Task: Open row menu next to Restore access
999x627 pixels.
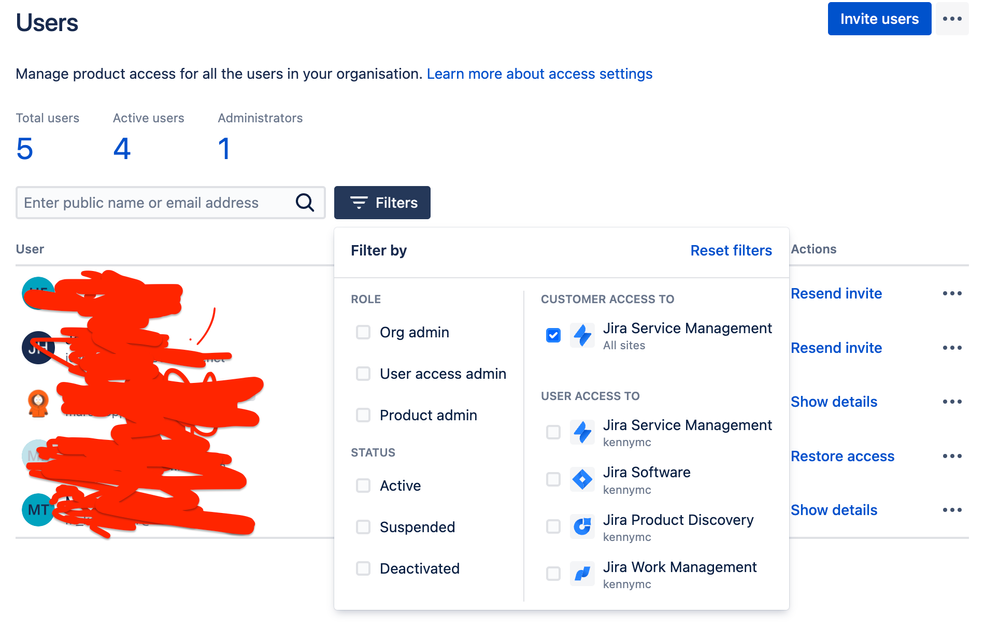Action: coord(952,456)
